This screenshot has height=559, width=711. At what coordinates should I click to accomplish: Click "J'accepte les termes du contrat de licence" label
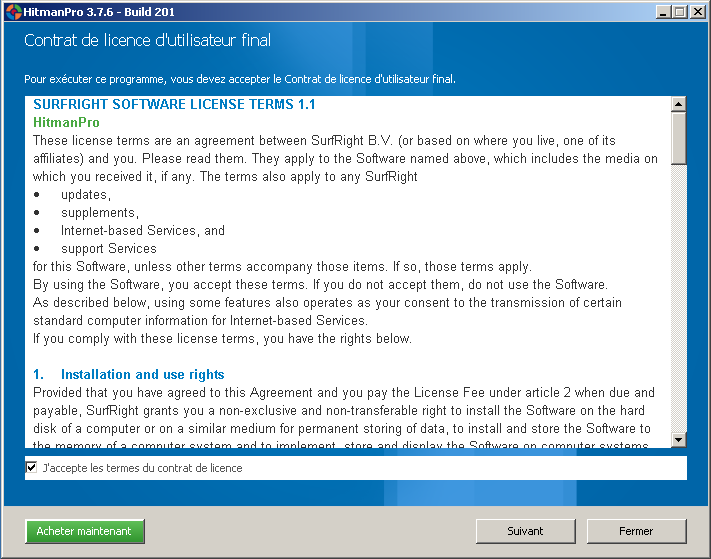(143, 468)
